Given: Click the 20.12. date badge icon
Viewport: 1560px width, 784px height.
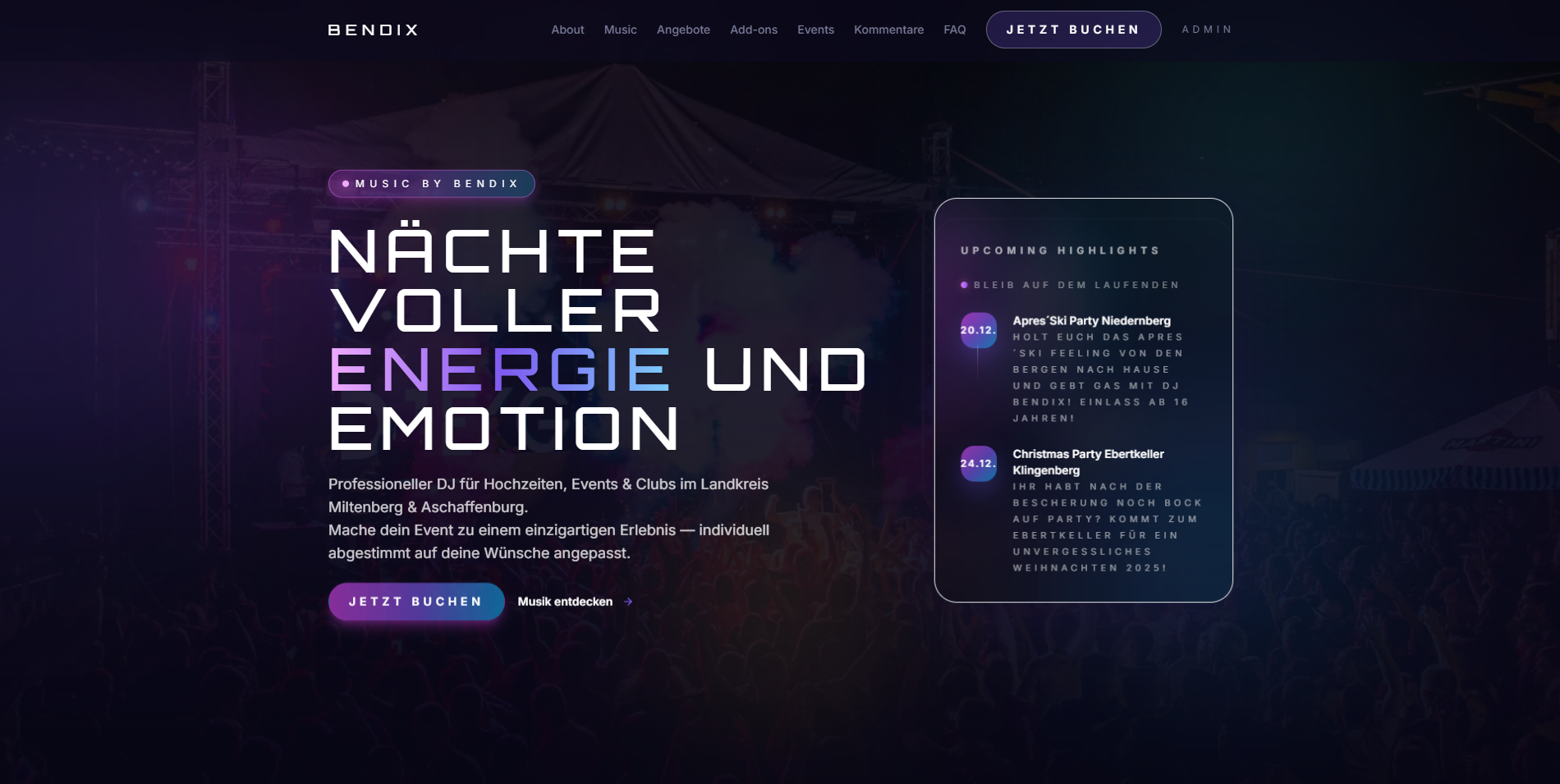Looking at the screenshot, I should coord(979,330).
